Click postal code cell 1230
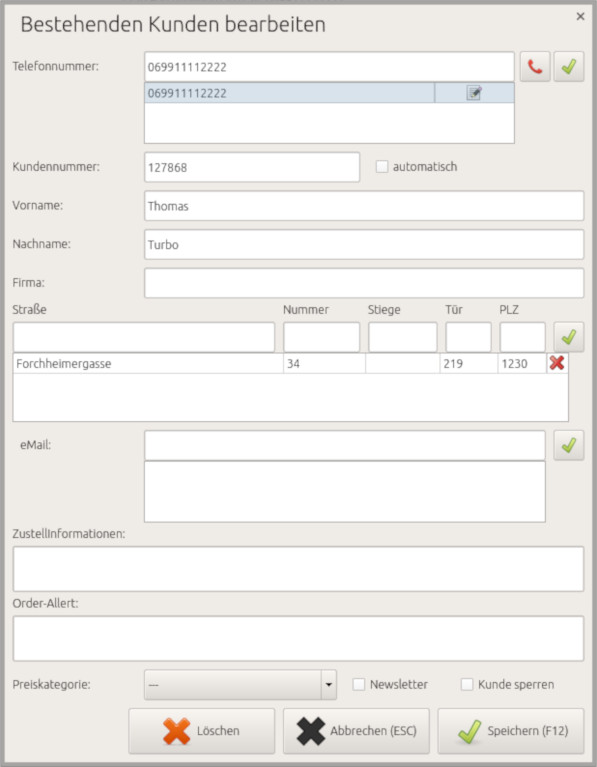The image size is (597, 767). tap(522, 363)
